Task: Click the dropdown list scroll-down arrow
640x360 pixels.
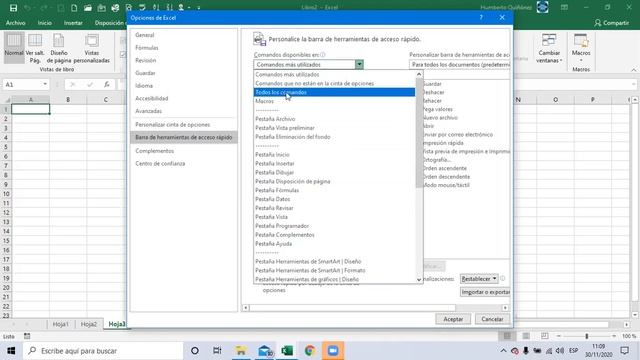Action: tap(419, 280)
